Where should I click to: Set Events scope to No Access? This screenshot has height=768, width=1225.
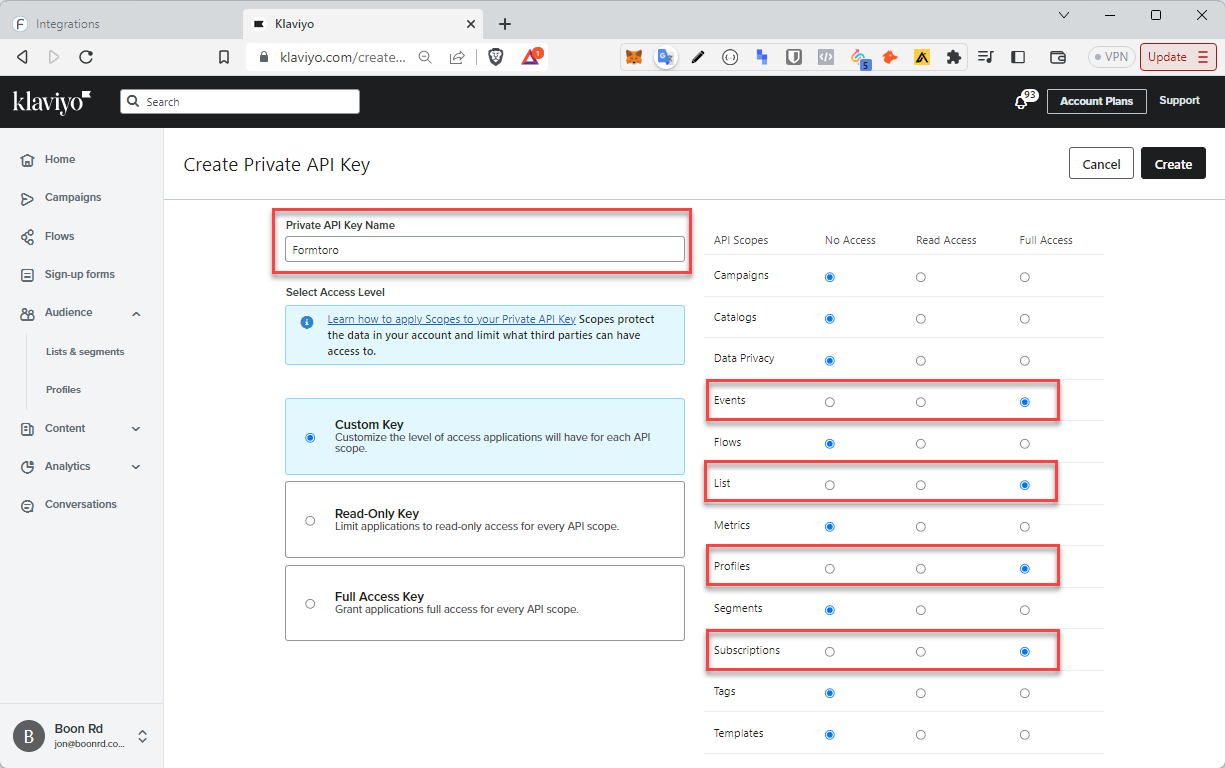click(x=829, y=402)
